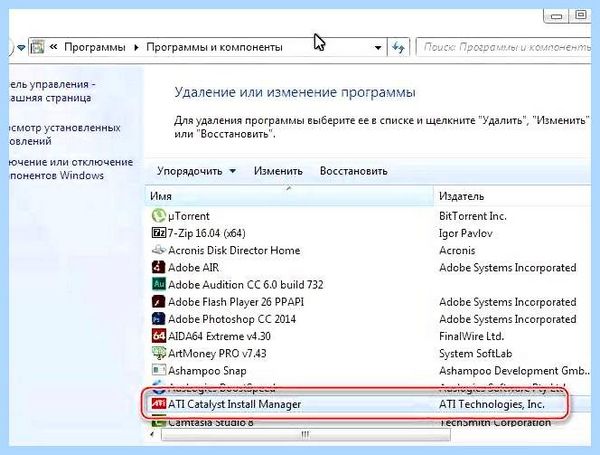The height and width of the screenshot is (455, 600).
Task: Expand the double-chevron breadcrumb overflow
Action: point(54,47)
